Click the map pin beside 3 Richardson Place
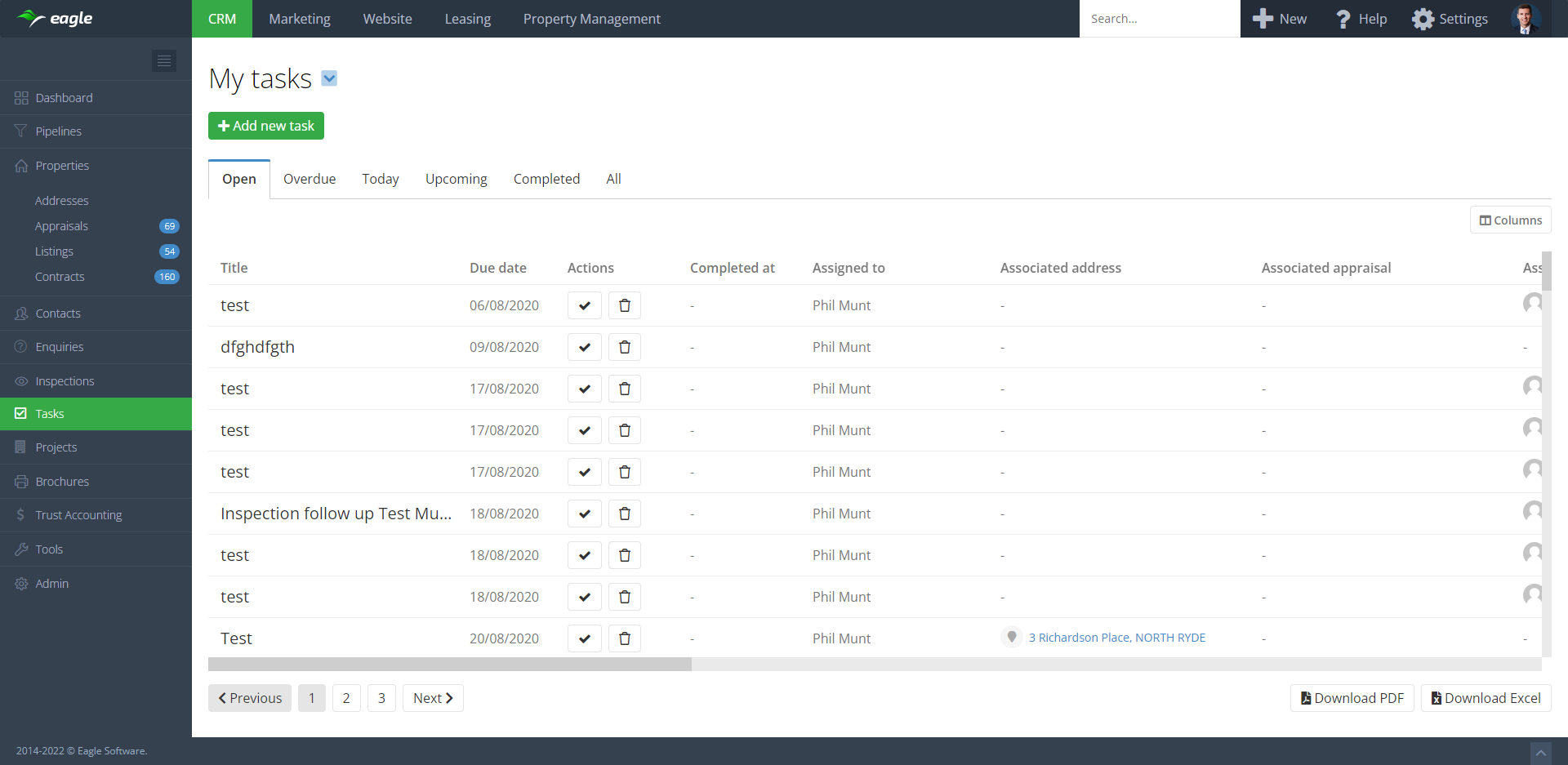Screen dimensions: 1568x765 pos(1011,637)
